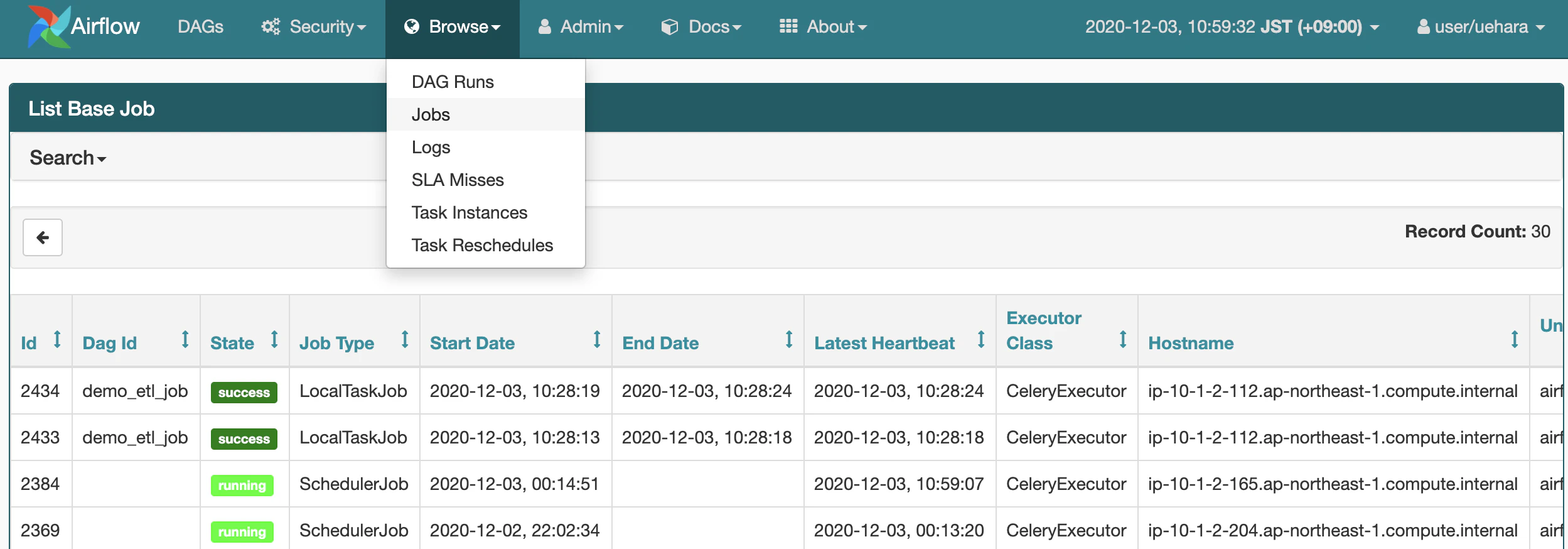Click the success badge for job 2433
The width and height of the screenshot is (1568, 549).
[244, 439]
